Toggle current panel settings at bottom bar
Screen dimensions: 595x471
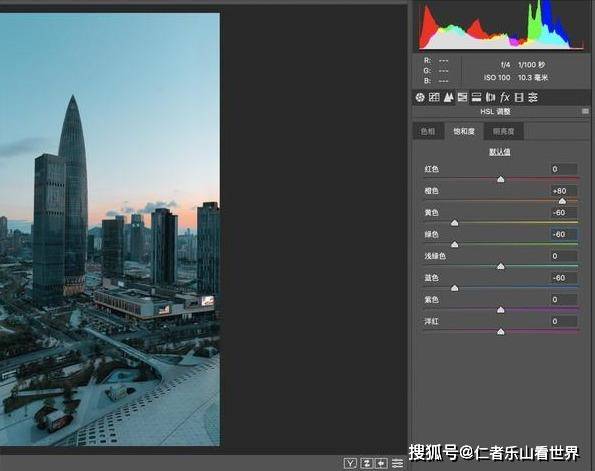(397, 463)
